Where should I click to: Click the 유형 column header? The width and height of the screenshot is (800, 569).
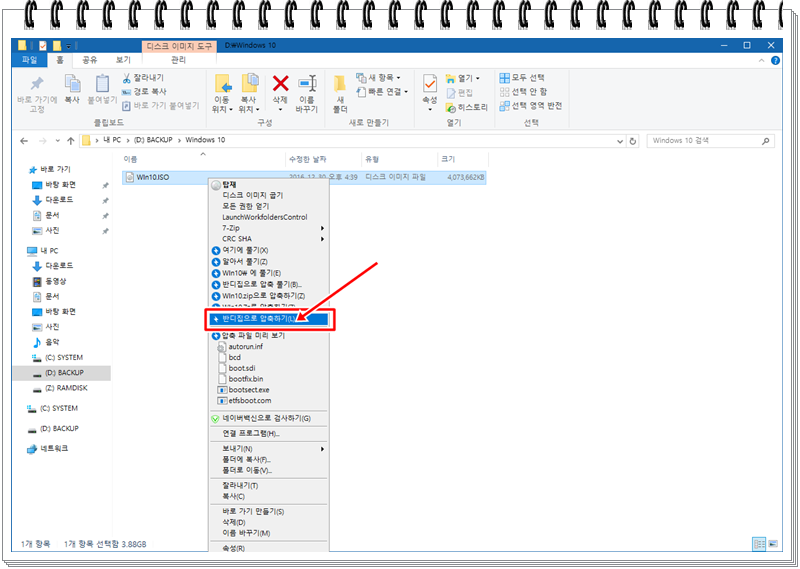[399, 159]
